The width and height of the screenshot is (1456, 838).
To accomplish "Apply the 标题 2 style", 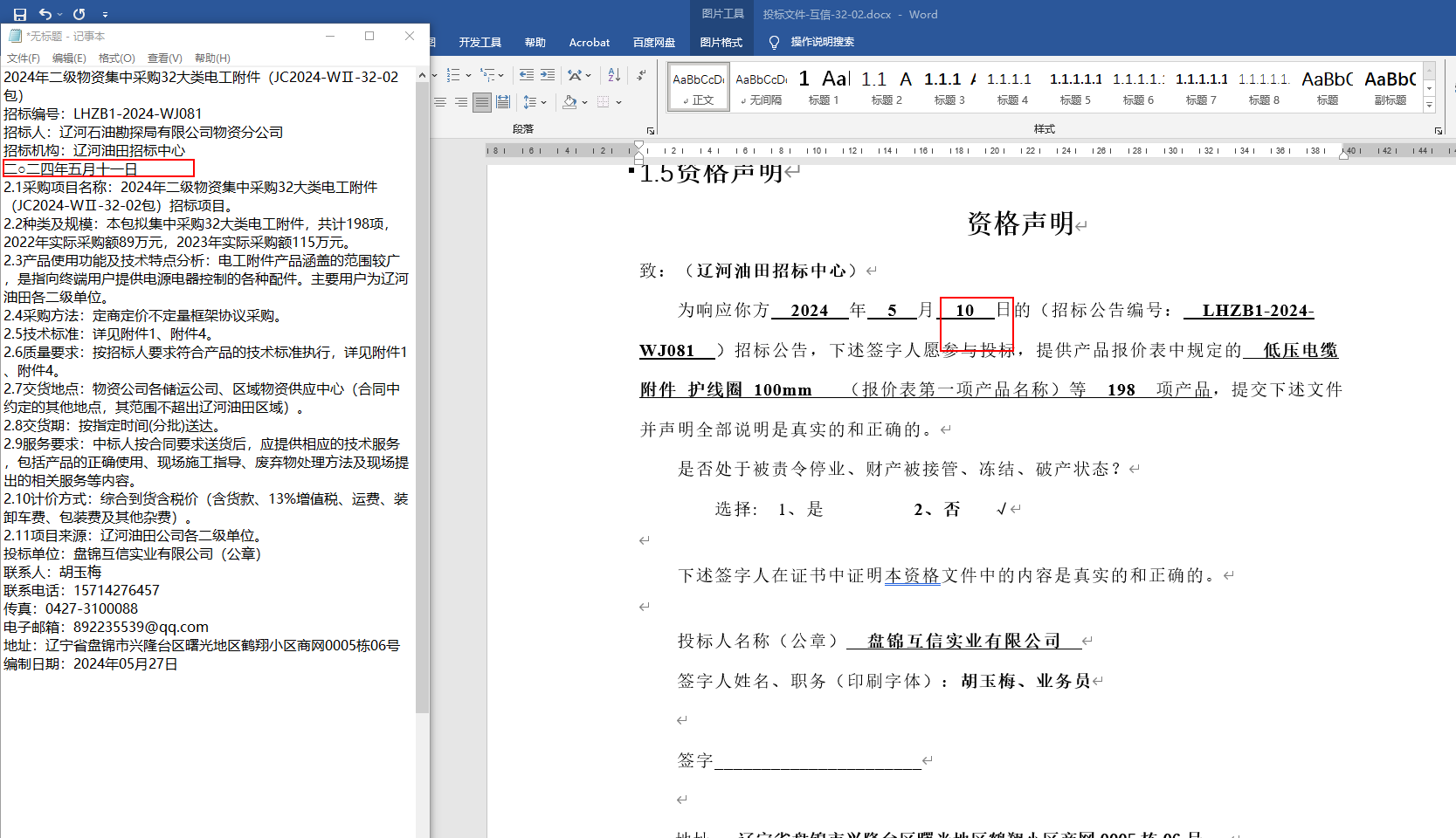I will [x=887, y=87].
